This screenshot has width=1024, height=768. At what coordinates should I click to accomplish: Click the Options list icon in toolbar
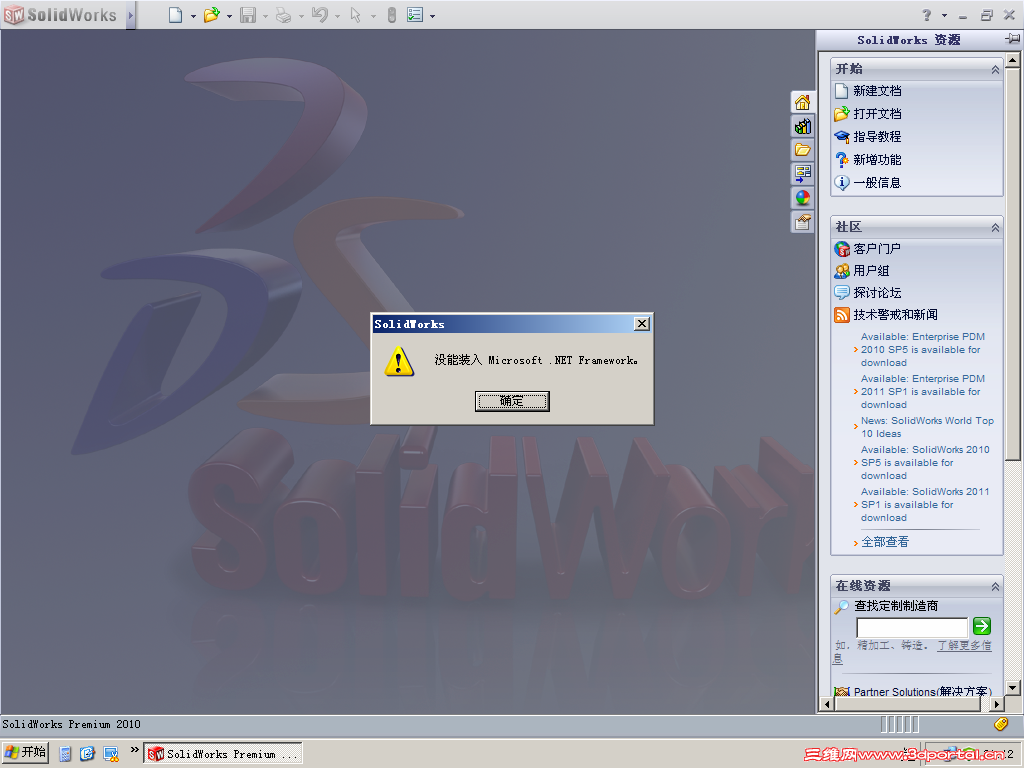(415, 15)
